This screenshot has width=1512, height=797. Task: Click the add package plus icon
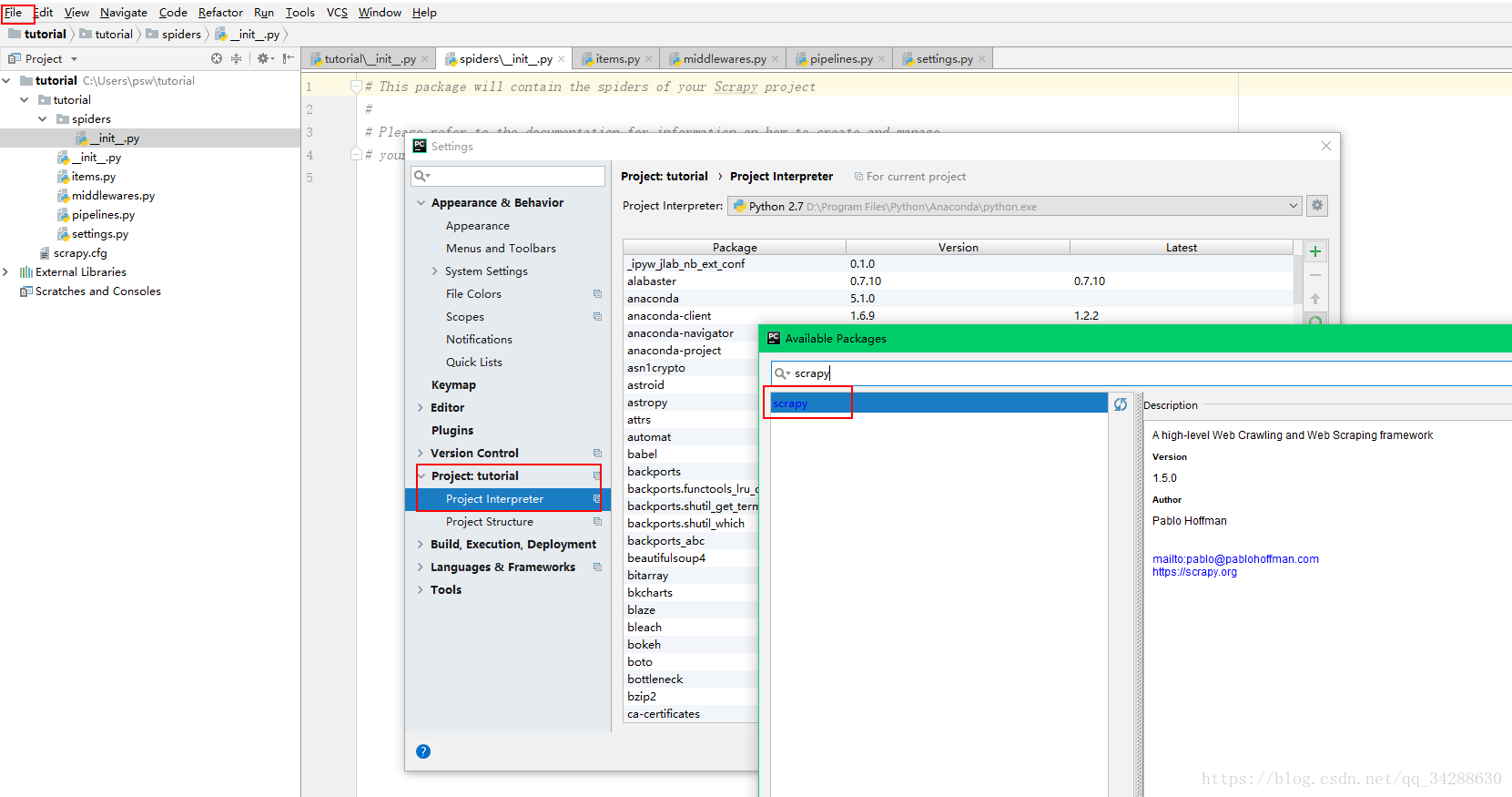tap(1315, 251)
